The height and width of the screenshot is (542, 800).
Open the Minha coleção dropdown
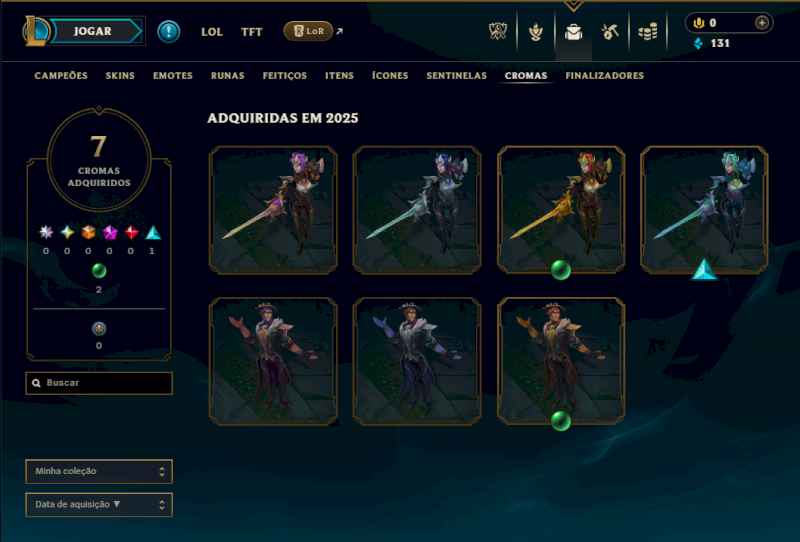click(x=99, y=471)
